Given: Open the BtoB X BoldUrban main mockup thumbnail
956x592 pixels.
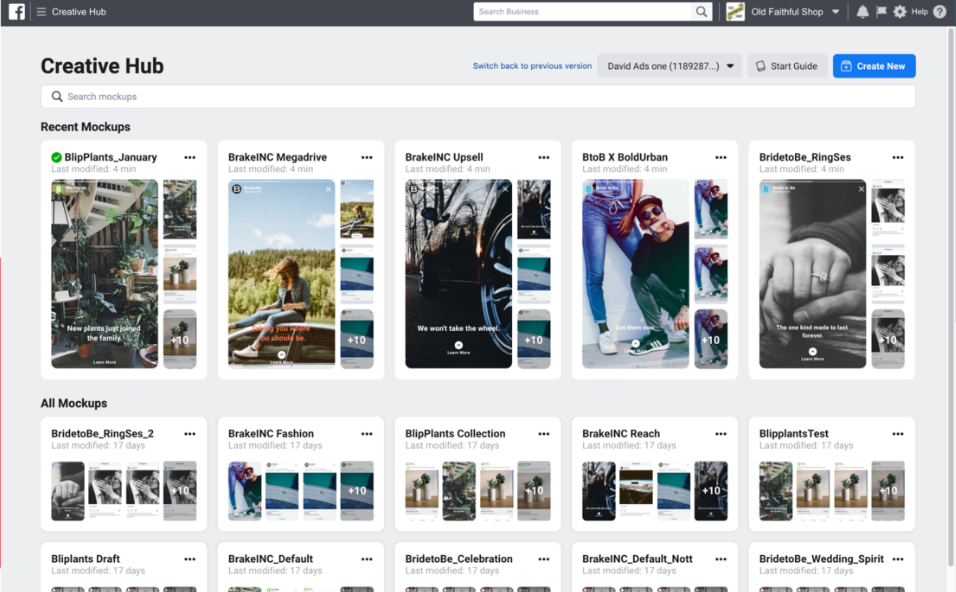Looking at the screenshot, I should click(635, 273).
